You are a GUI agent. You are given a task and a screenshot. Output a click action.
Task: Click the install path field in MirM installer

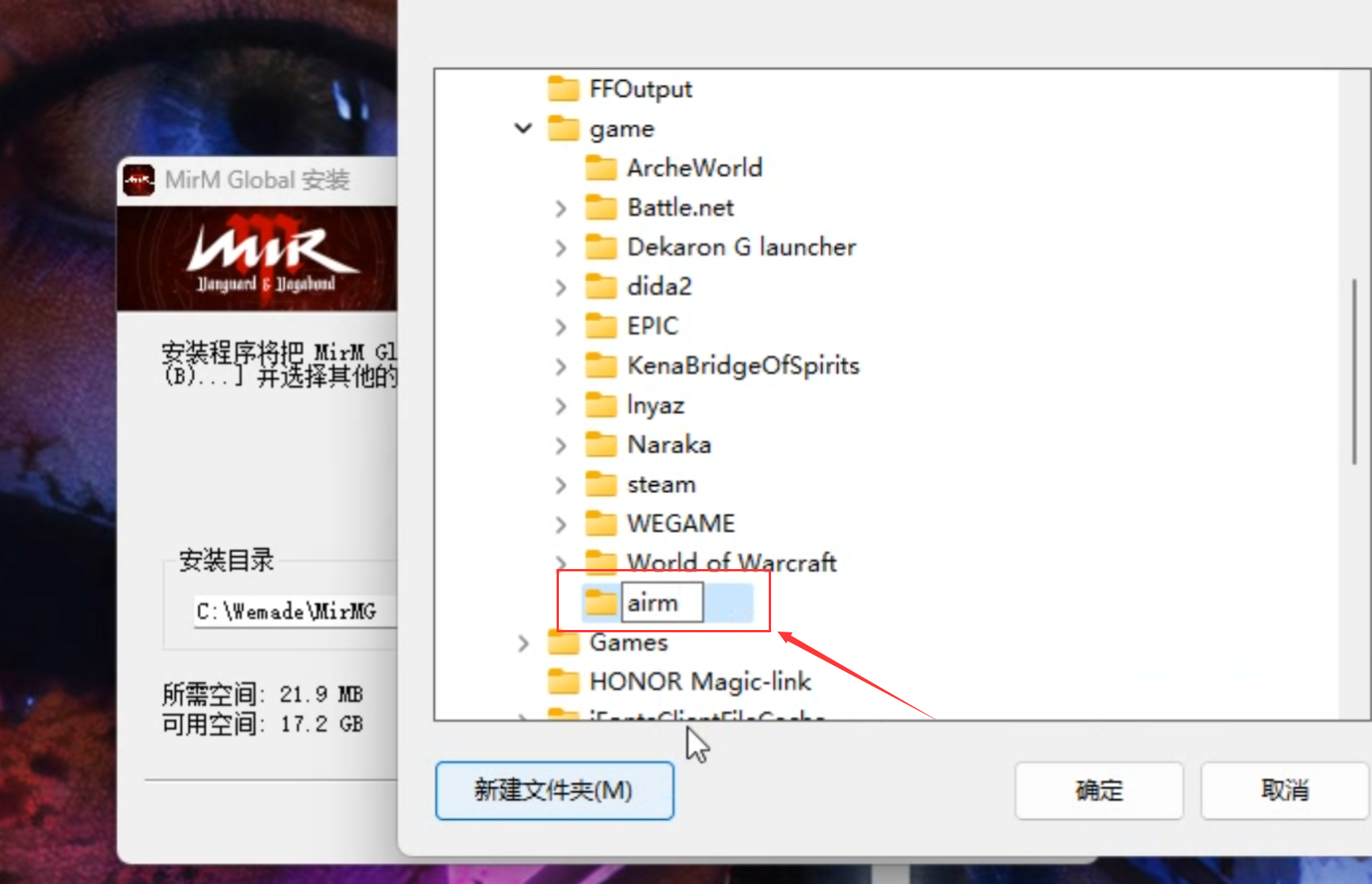tap(296, 611)
